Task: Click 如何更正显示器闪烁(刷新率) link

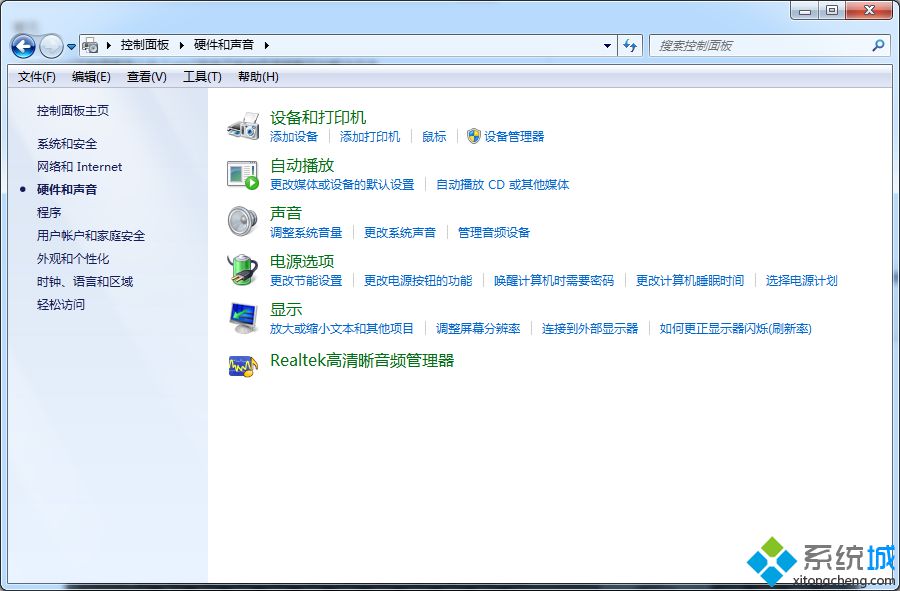Action: coord(735,328)
